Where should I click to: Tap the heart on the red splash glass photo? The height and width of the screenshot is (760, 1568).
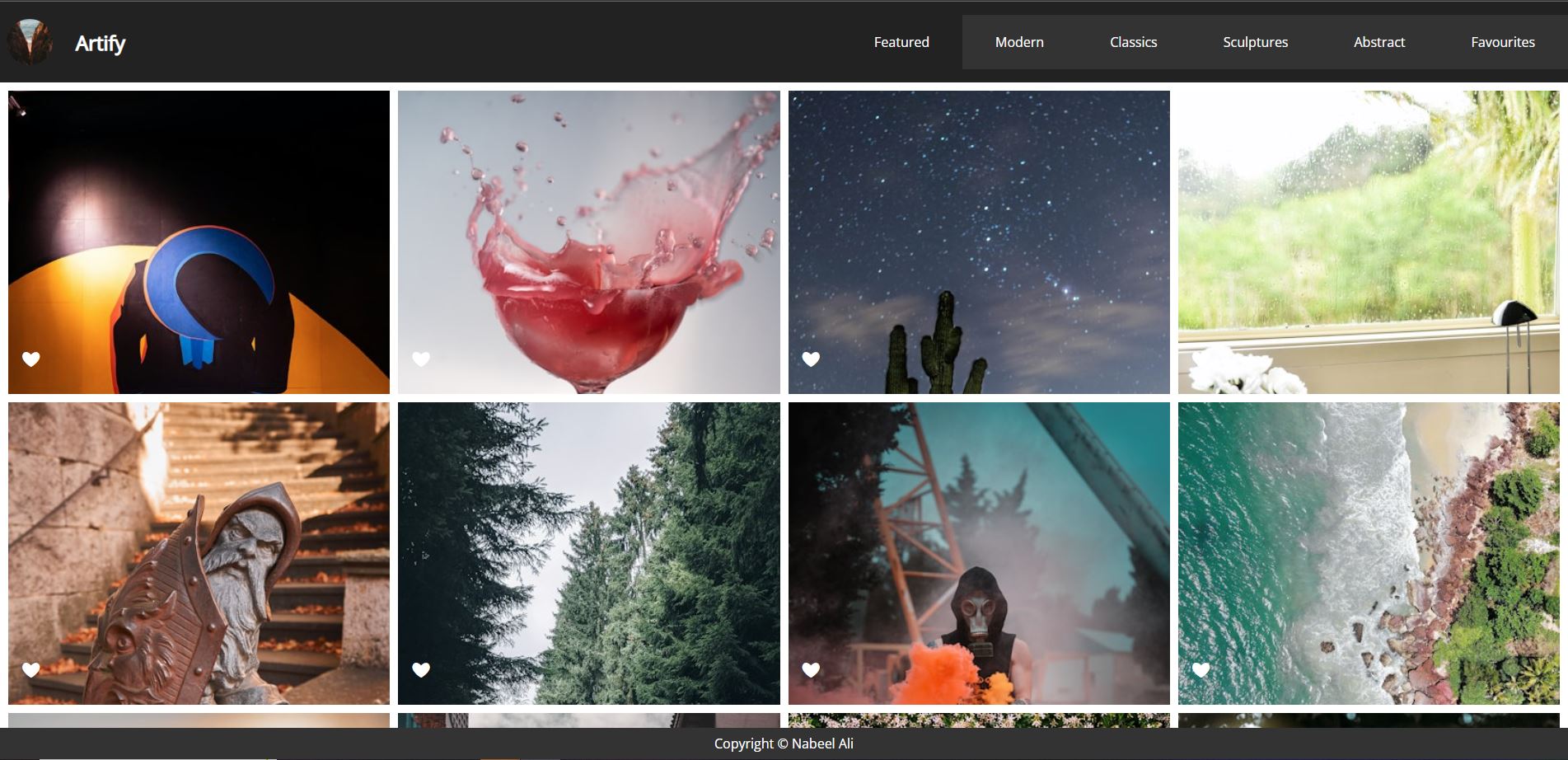click(421, 359)
